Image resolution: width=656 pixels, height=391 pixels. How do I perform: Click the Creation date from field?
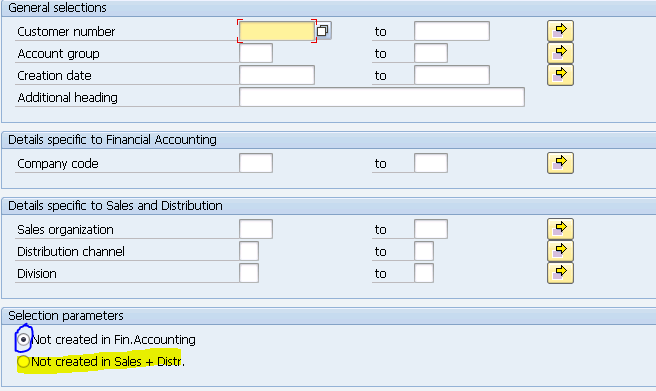click(277, 75)
